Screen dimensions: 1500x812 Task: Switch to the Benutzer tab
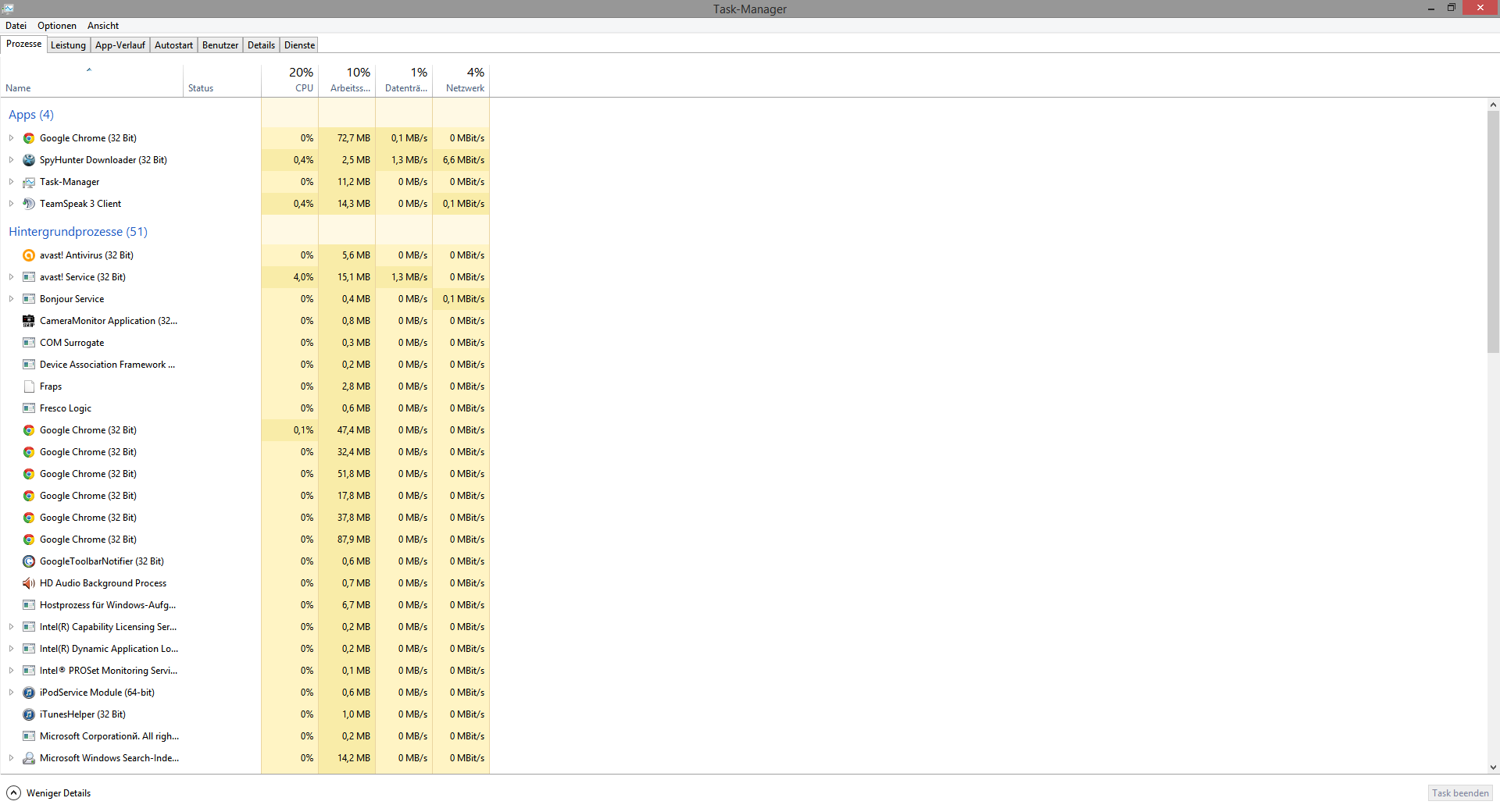coord(220,45)
